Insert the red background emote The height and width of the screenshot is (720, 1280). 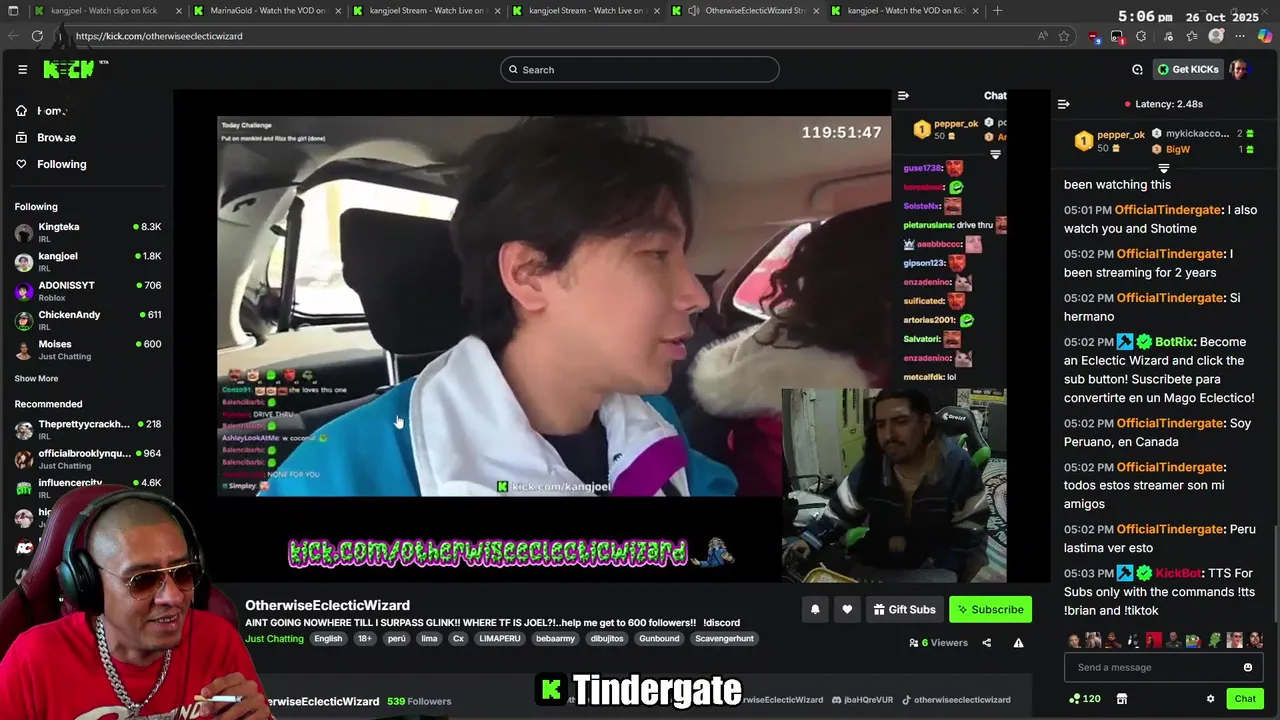click(1154, 640)
